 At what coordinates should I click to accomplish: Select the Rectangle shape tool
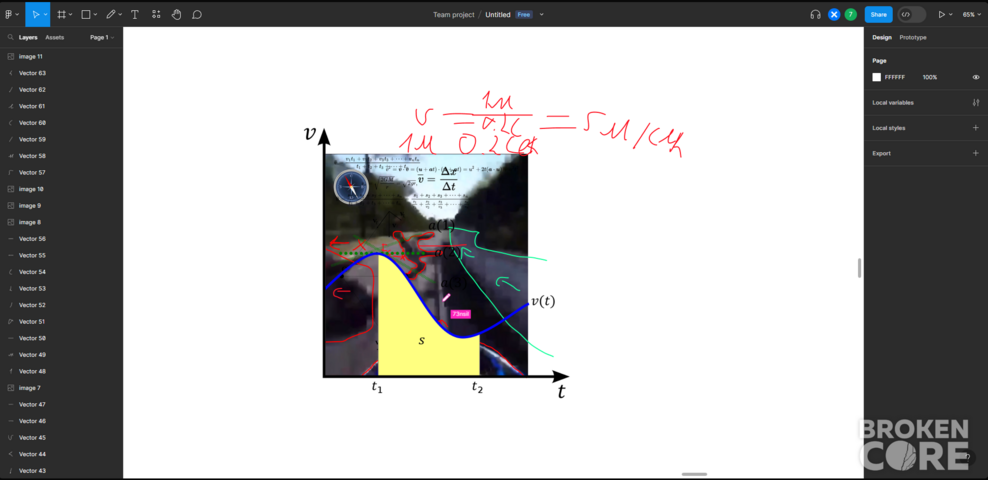click(x=86, y=14)
